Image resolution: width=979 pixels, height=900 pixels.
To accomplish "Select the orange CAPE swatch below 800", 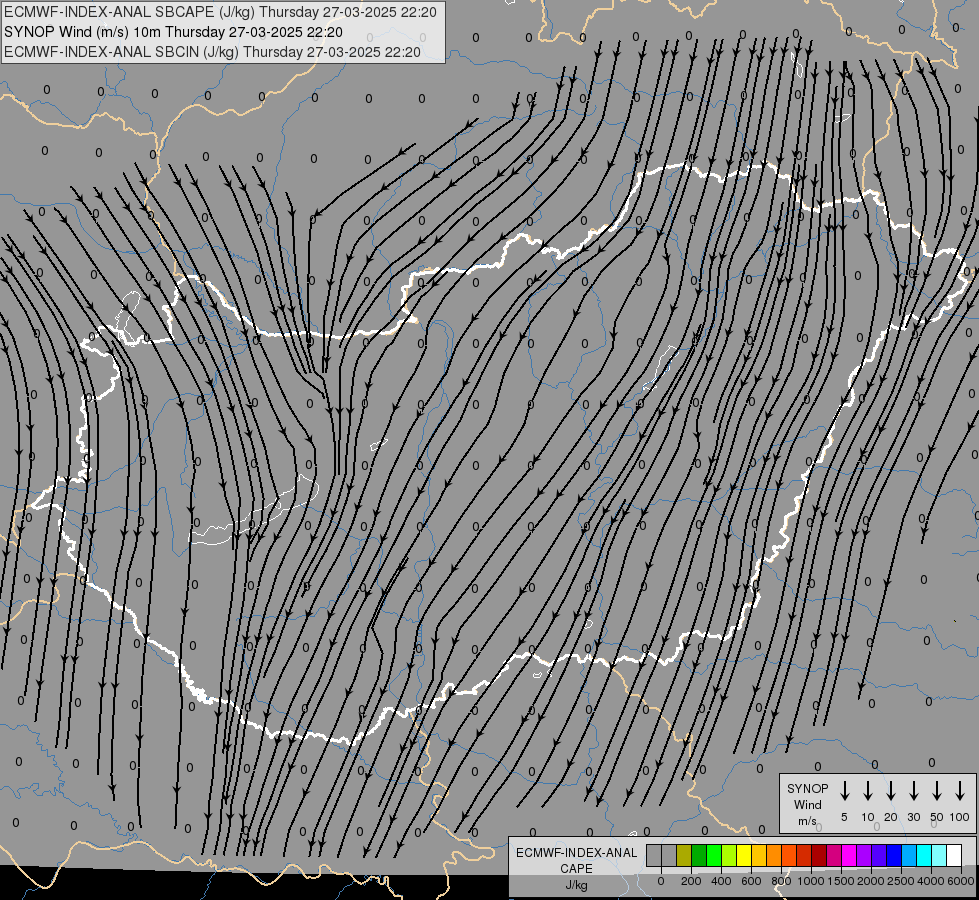I will [774, 856].
